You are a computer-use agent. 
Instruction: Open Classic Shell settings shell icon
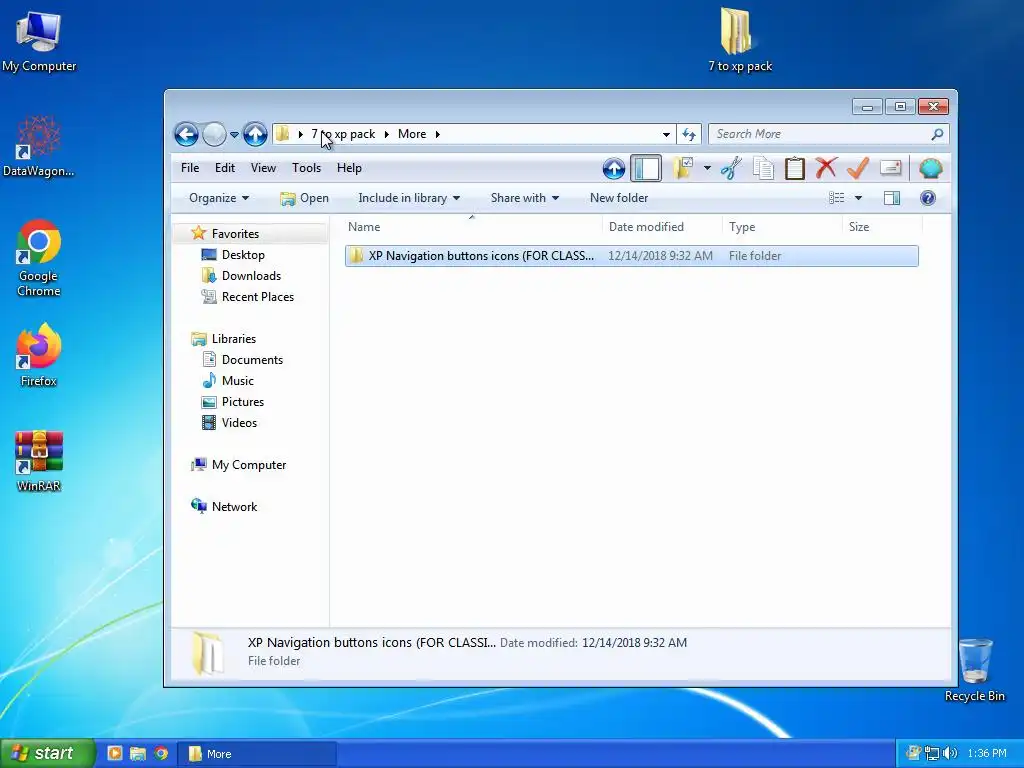click(x=931, y=168)
